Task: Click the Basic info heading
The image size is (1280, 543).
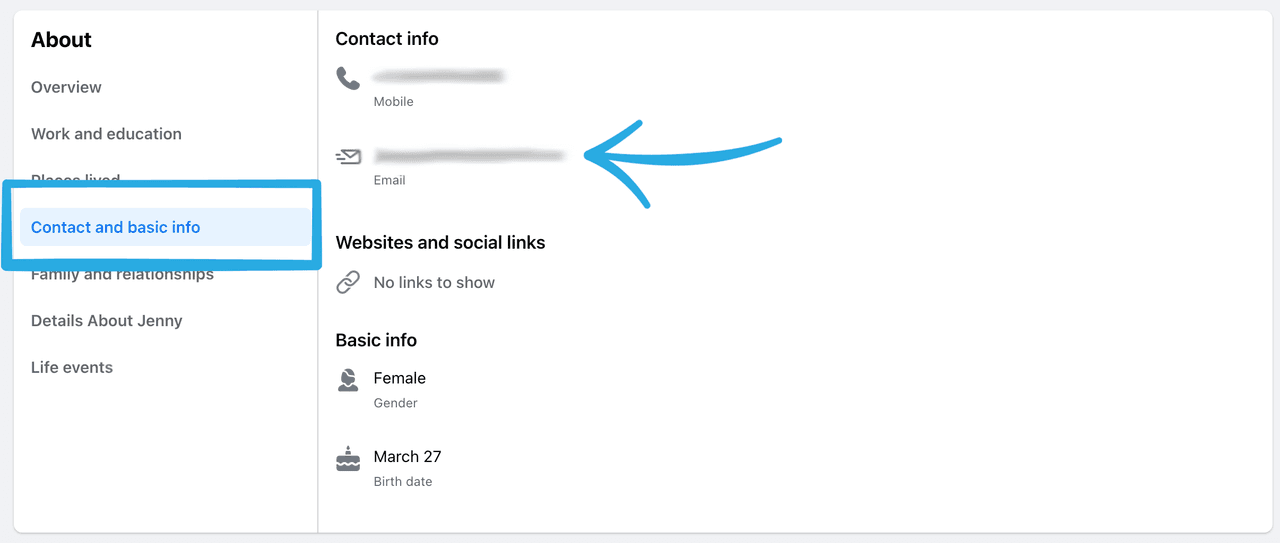Action: (x=376, y=341)
